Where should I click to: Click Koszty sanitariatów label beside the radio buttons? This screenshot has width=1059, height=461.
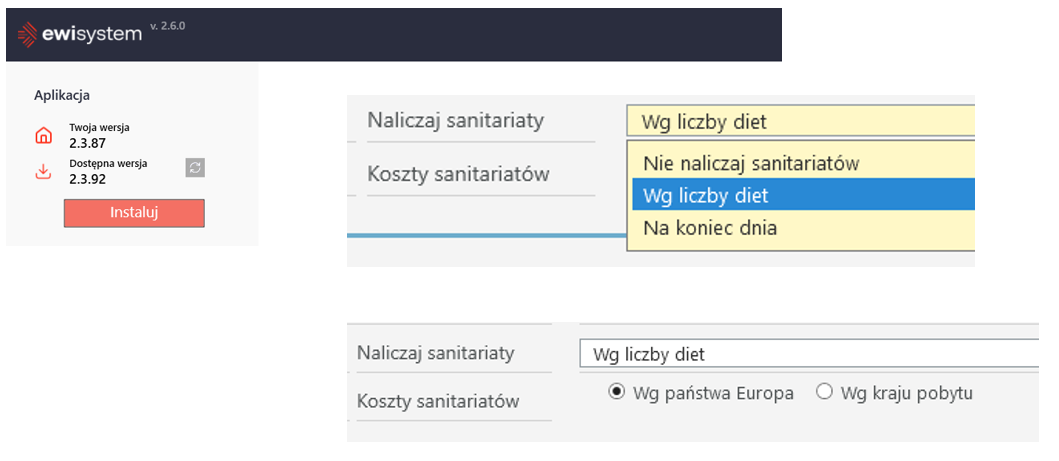point(438,401)
